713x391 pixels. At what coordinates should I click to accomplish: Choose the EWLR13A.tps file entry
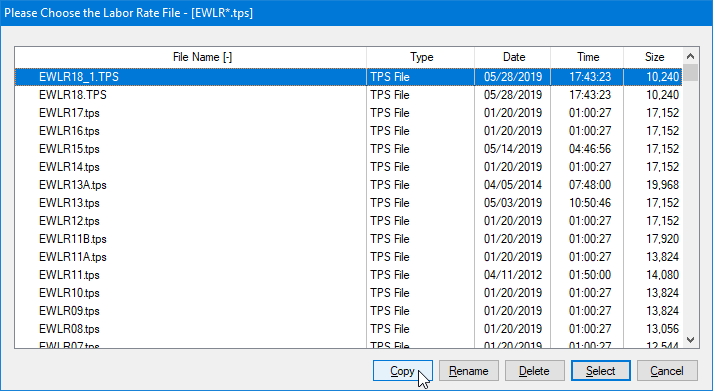(x=349, y=185)
